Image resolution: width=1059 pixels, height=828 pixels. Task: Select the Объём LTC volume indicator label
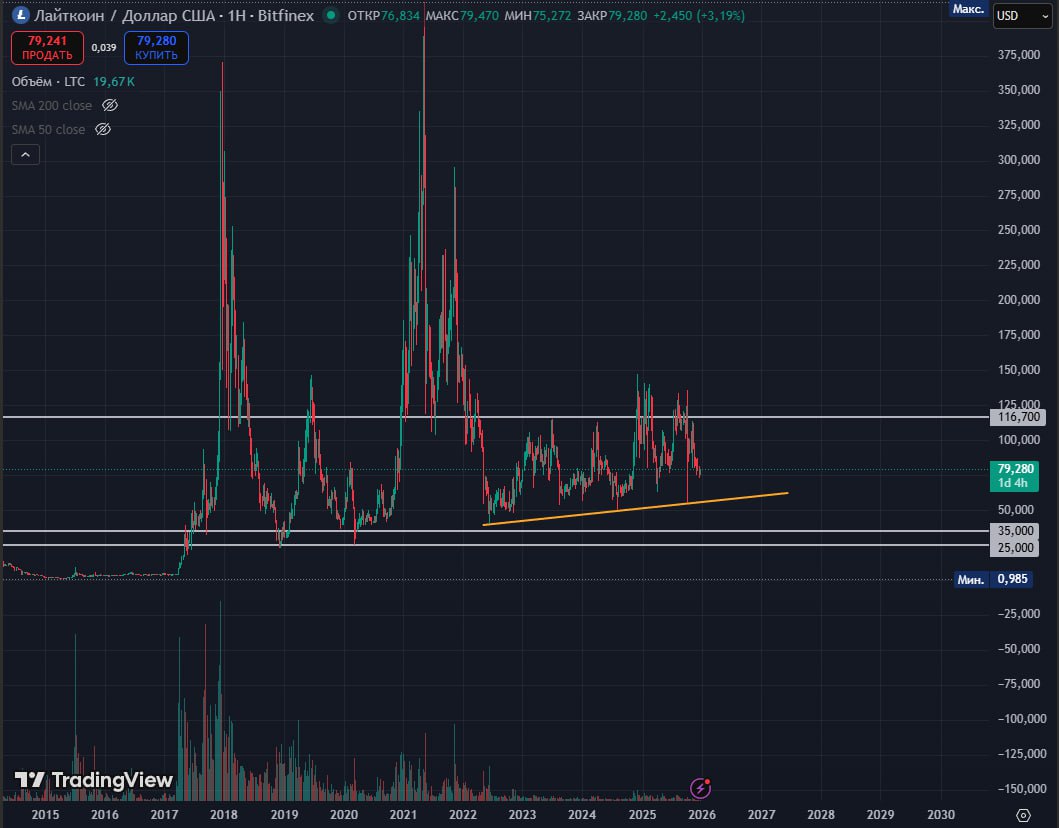tap(48, 81)
